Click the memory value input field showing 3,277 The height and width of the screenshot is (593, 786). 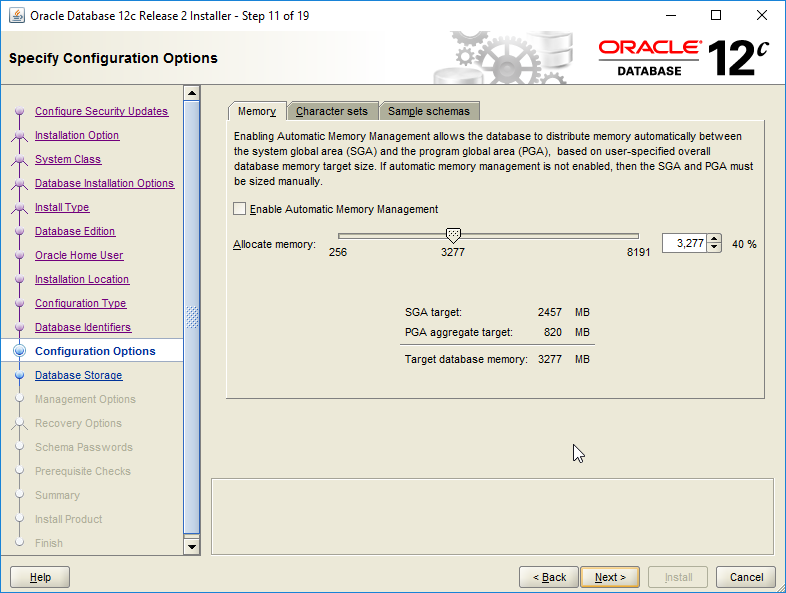[684, 243]
